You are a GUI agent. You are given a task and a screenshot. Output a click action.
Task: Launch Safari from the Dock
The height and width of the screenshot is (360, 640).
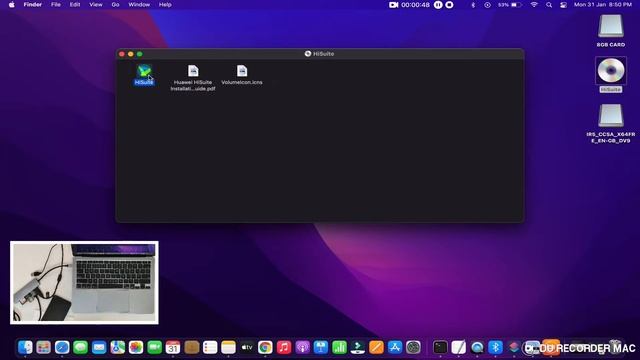[62, 347]
